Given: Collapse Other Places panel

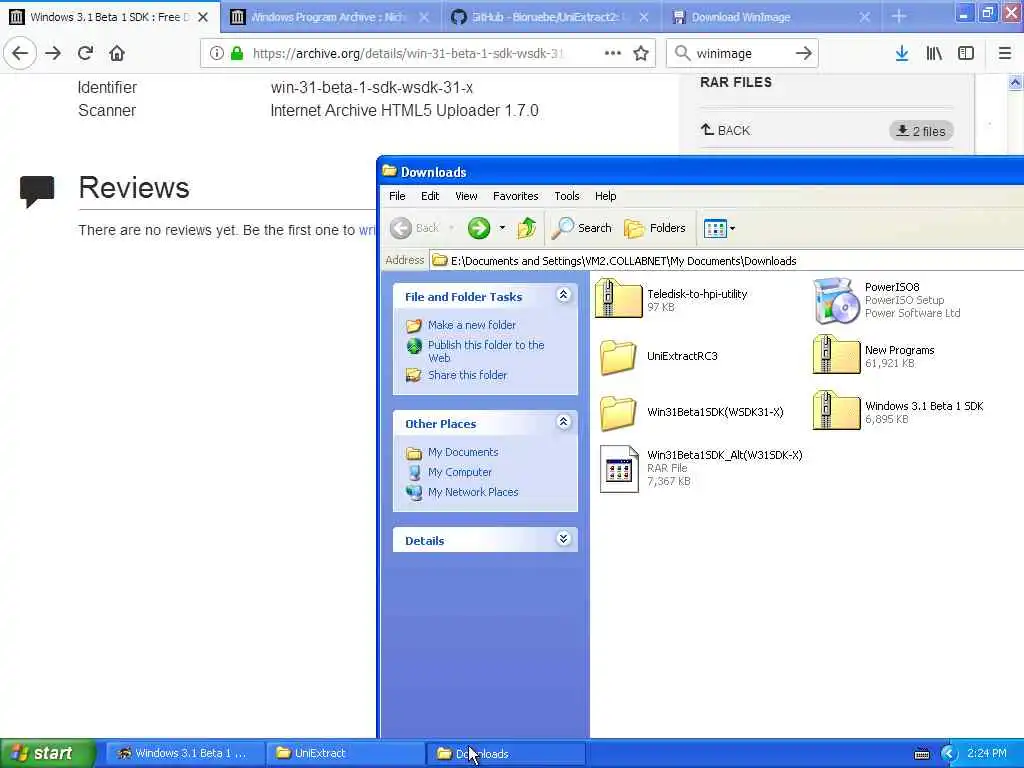Looking at the screenshot, I should tap(564, 423).
